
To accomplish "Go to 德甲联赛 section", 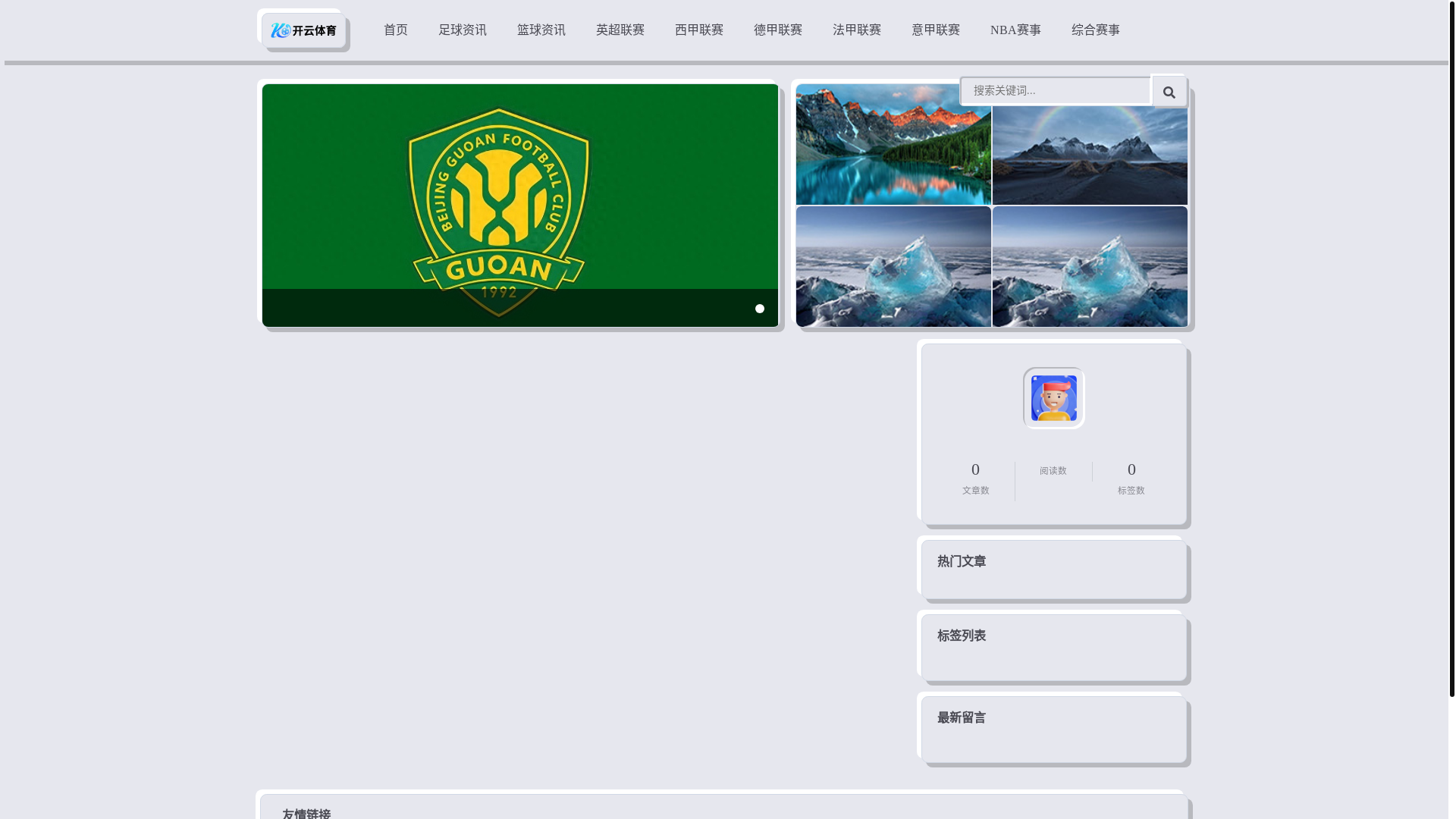I will pyautogui.click(x=778, y=30).
